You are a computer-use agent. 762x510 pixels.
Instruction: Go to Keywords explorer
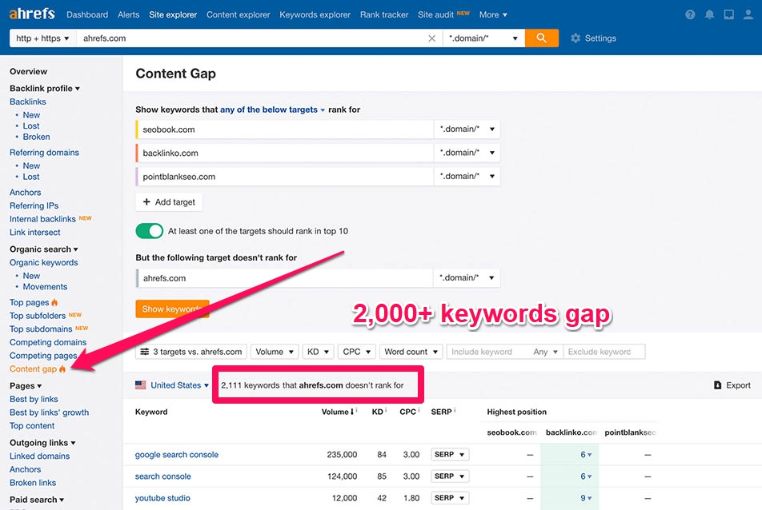pyautogui.click(x=315, y=15)
